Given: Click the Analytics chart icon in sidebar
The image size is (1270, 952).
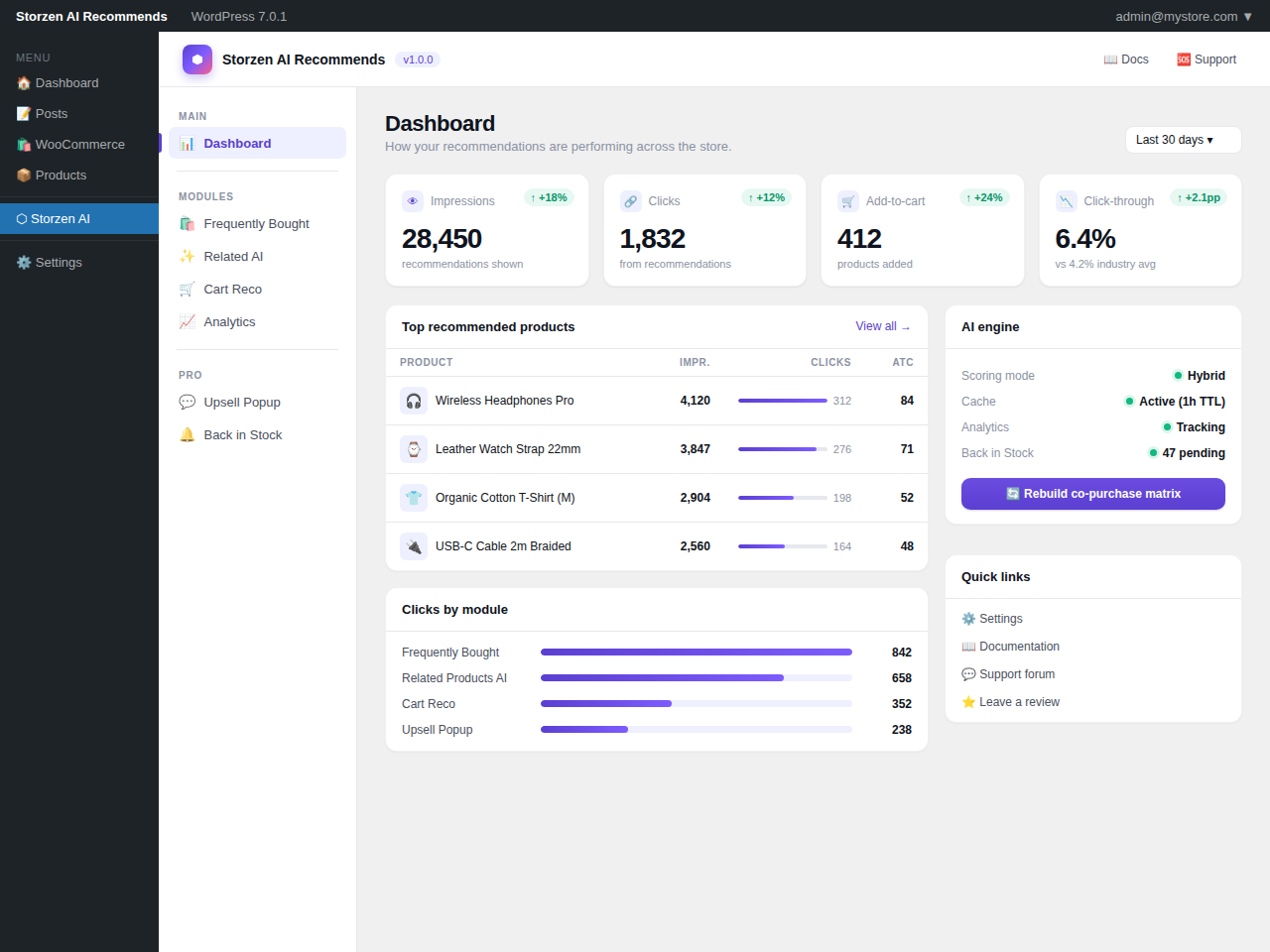Looking at the screenshot, I should (x=187, y=322).
